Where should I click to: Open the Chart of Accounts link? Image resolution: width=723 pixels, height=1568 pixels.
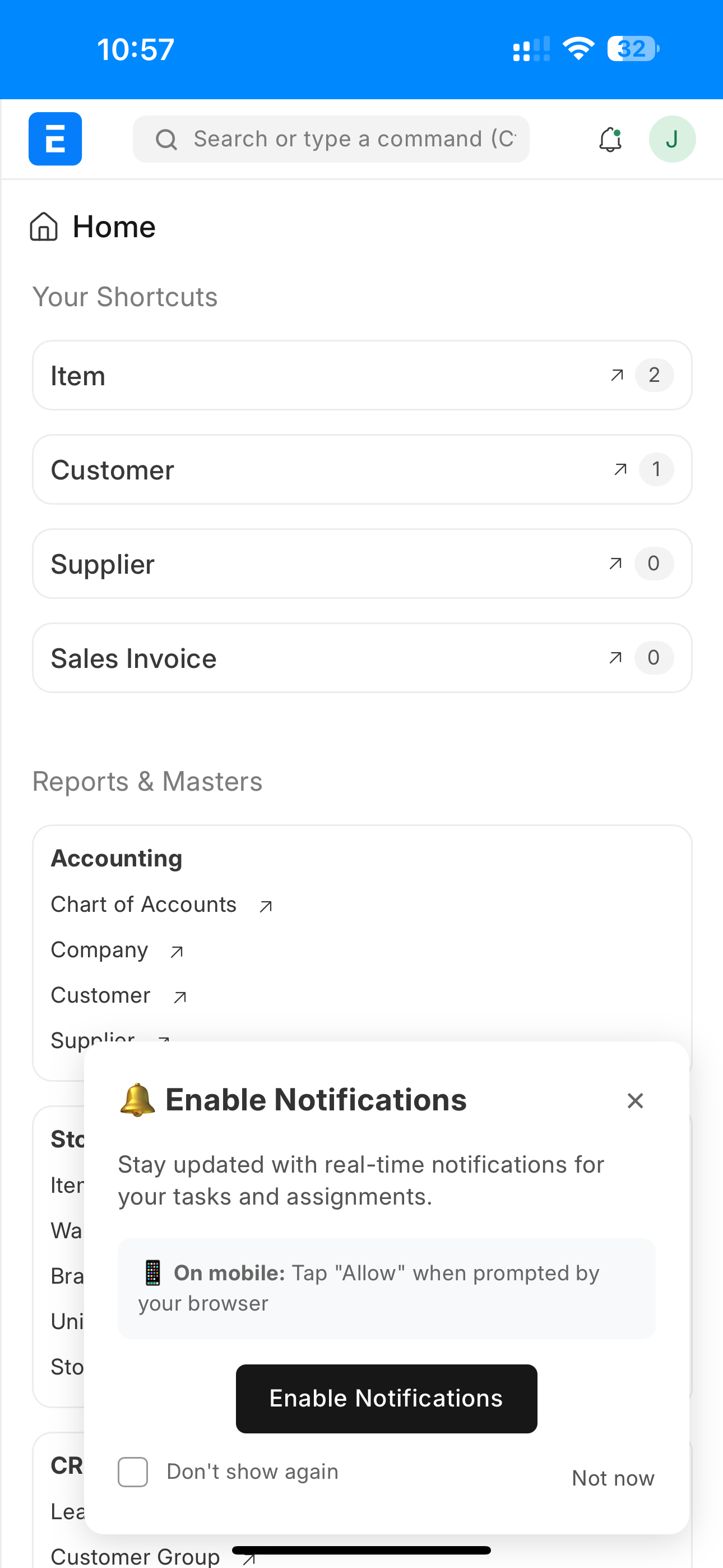143,905
